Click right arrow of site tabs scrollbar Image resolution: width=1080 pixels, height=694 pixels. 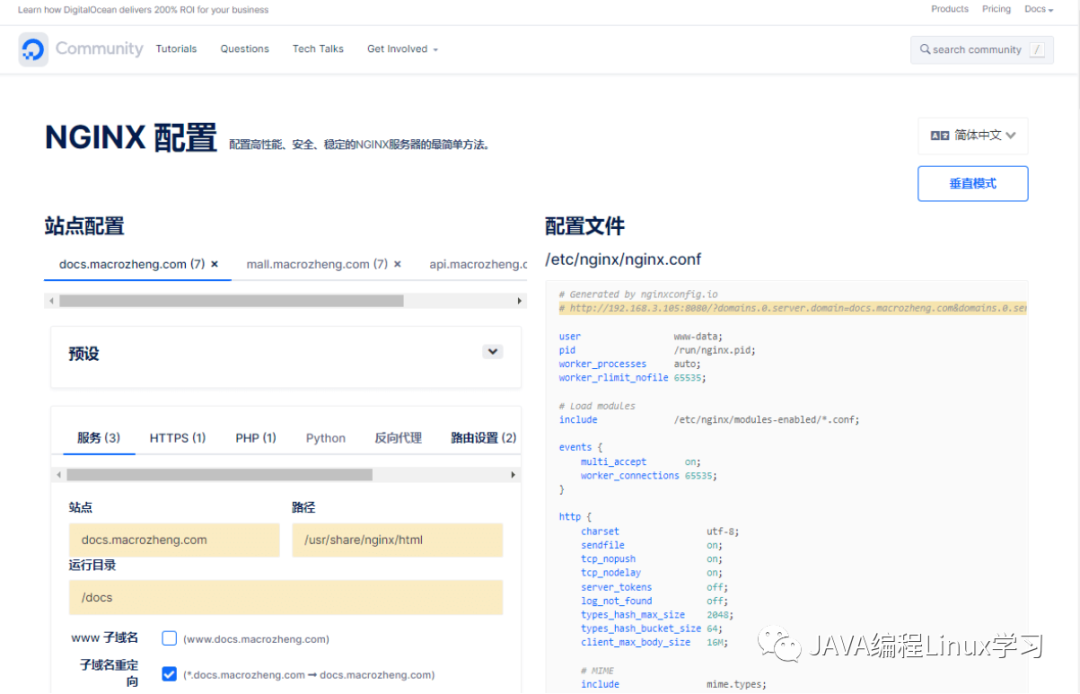519,301
